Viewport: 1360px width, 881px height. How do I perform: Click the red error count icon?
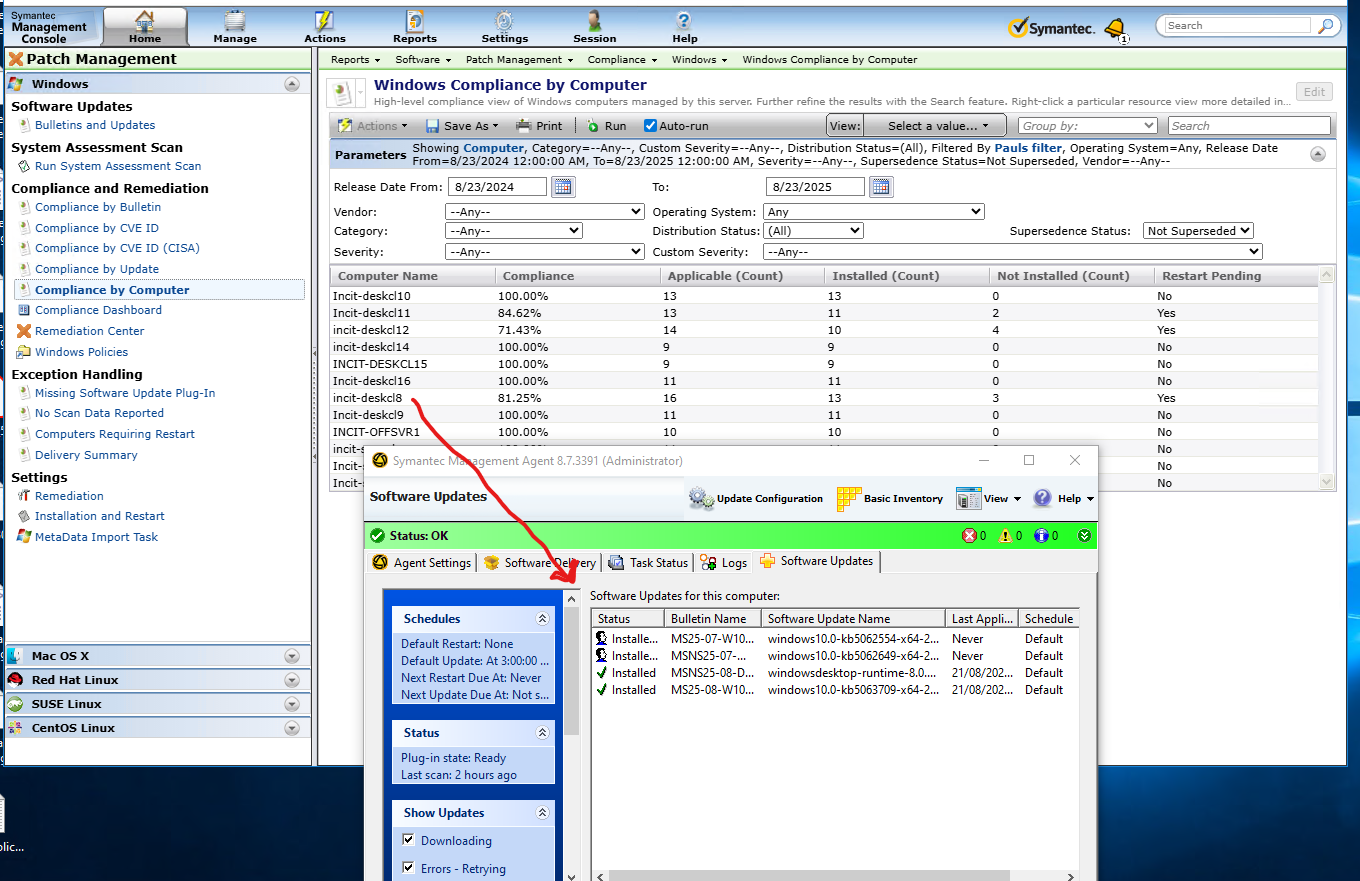tap(969, 536)
